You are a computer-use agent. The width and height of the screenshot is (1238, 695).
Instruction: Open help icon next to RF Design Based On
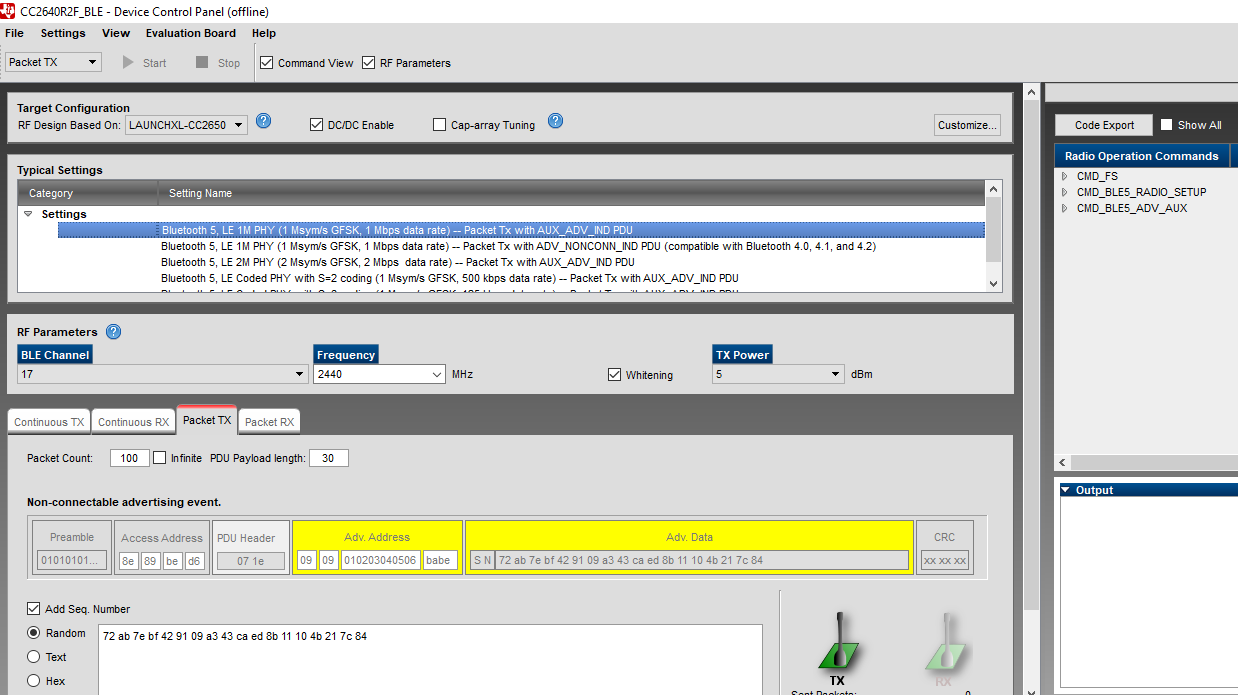click(264, 121)
